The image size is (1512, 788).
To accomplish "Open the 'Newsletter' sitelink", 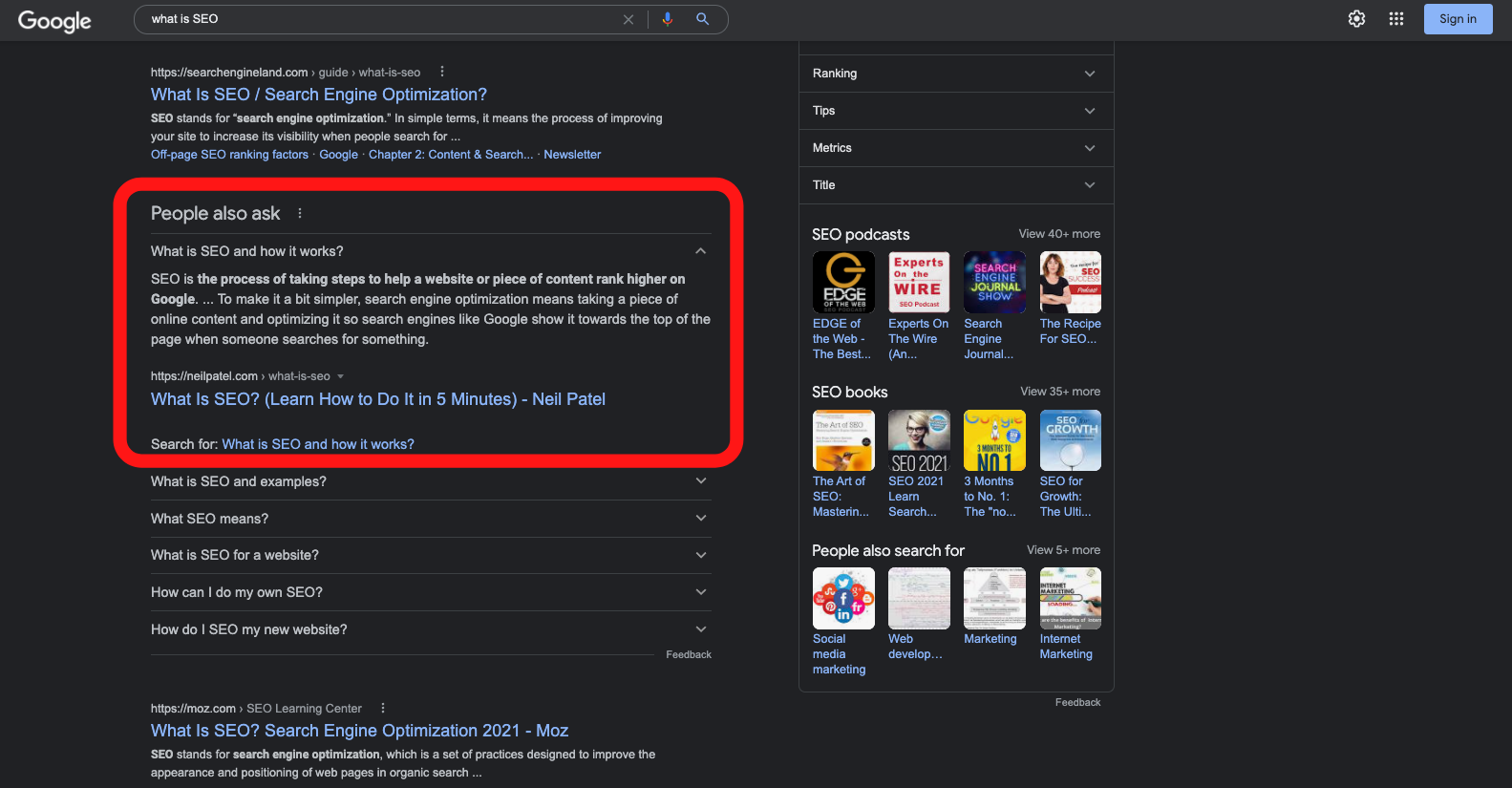I will click(572, 155).
